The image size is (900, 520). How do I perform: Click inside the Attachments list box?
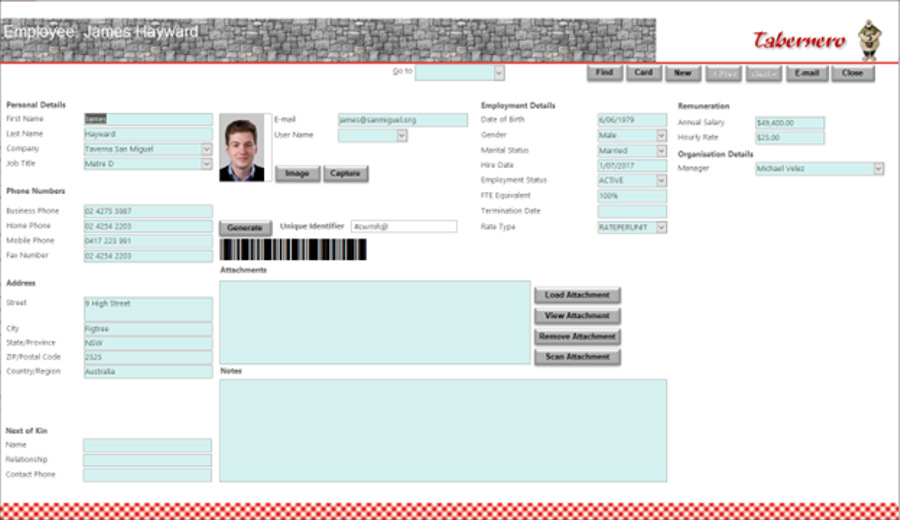[x=375, y=322]
